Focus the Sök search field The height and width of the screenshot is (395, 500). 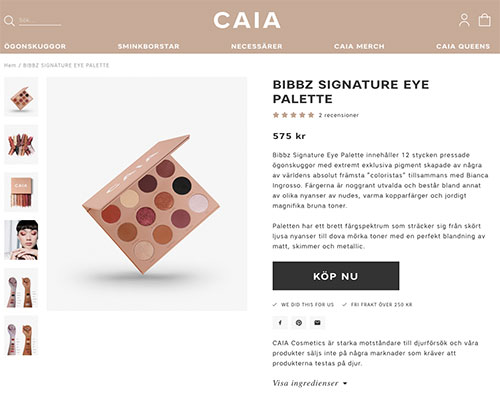[40, 21]
